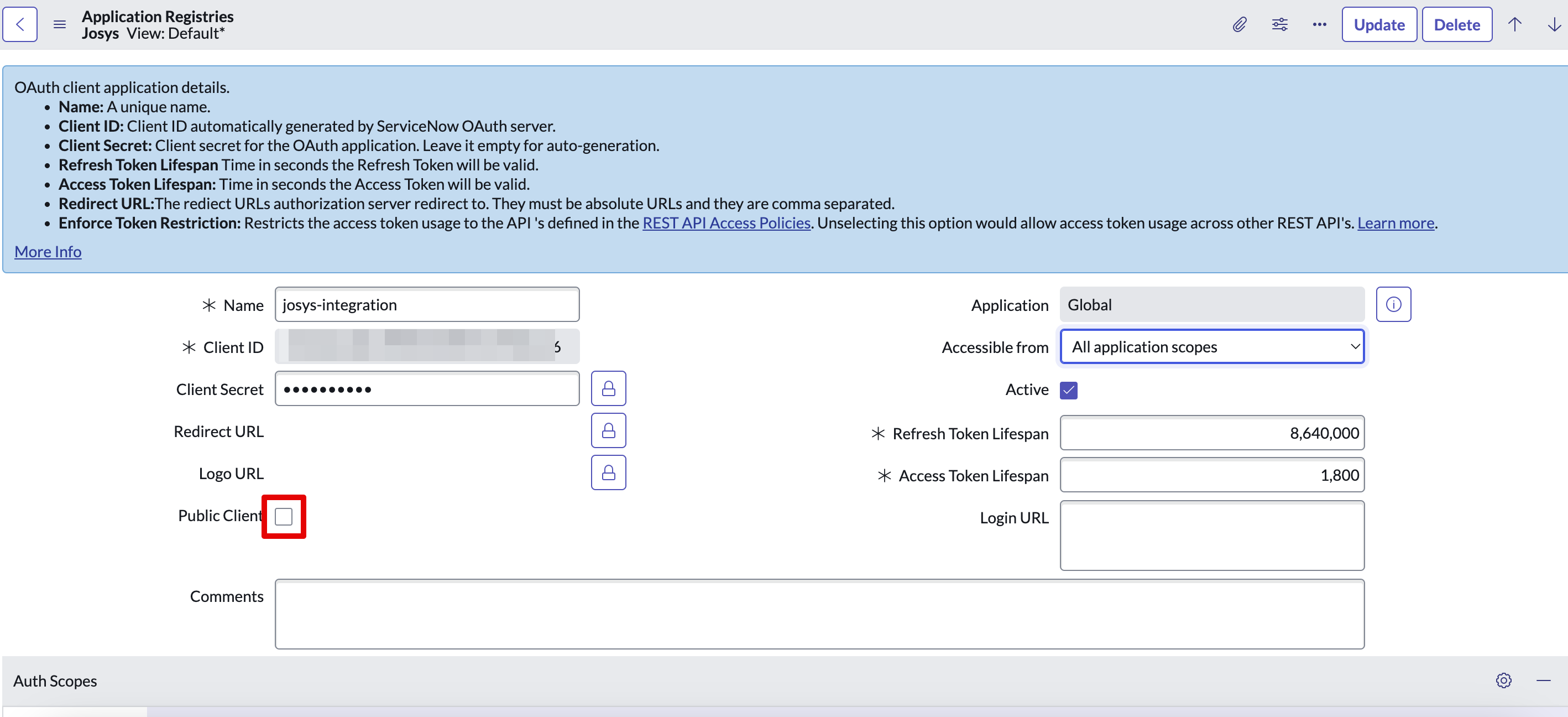Unlock the Logo URL field
Image resolution: width=1568 pixels, height=717 pixels.
608,472
